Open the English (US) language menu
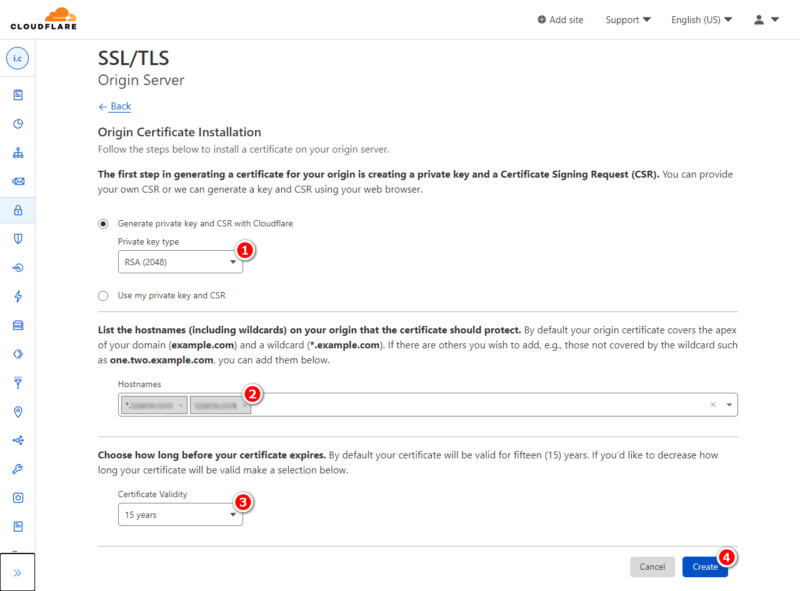 pos(701,19)
